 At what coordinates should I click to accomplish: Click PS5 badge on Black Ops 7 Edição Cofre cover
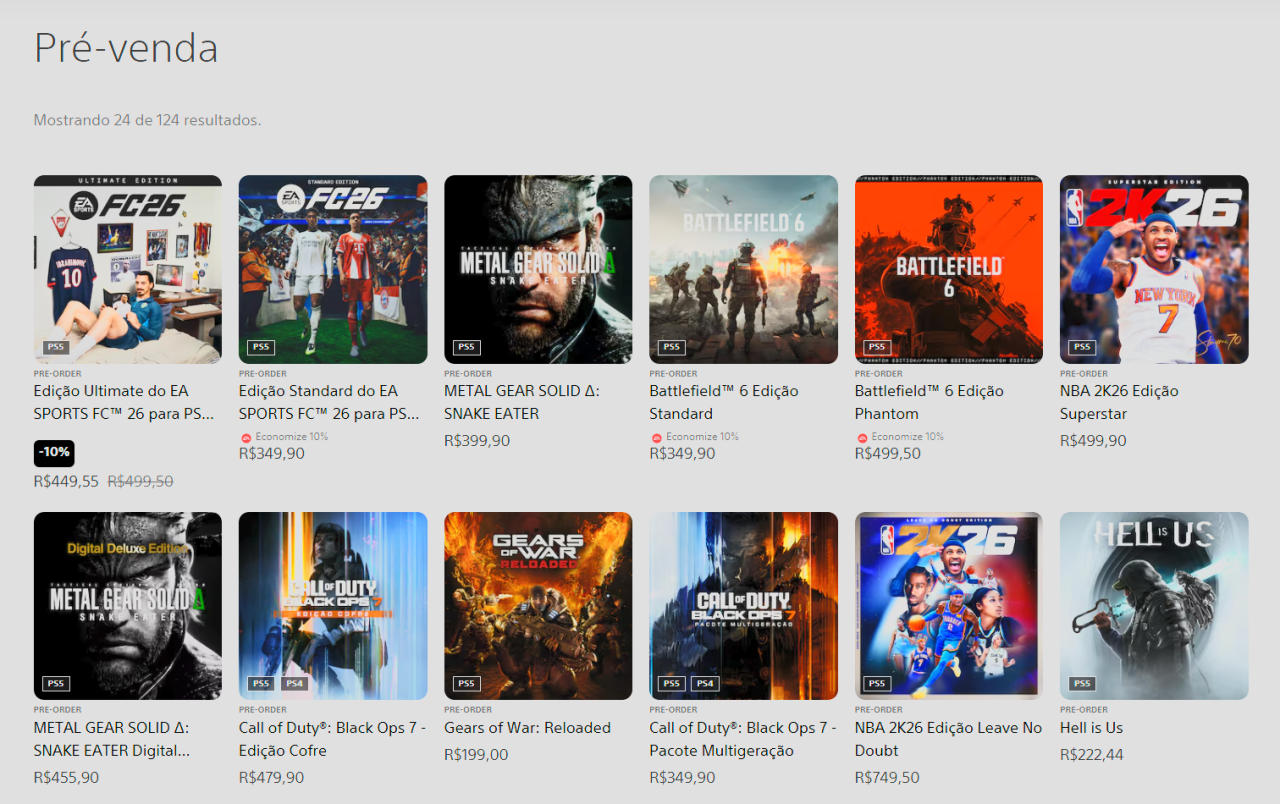pyautogui.click(x=261, y=684)
